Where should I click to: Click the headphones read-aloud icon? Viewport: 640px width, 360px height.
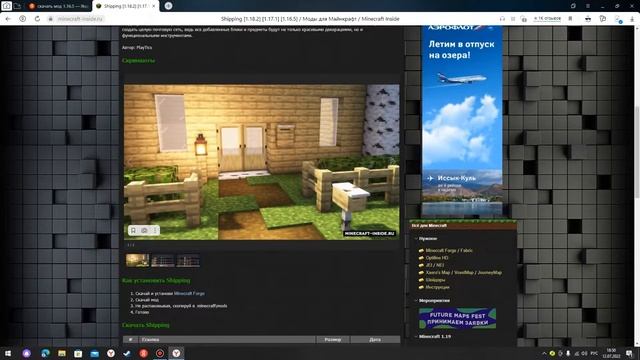click(502, 19)
